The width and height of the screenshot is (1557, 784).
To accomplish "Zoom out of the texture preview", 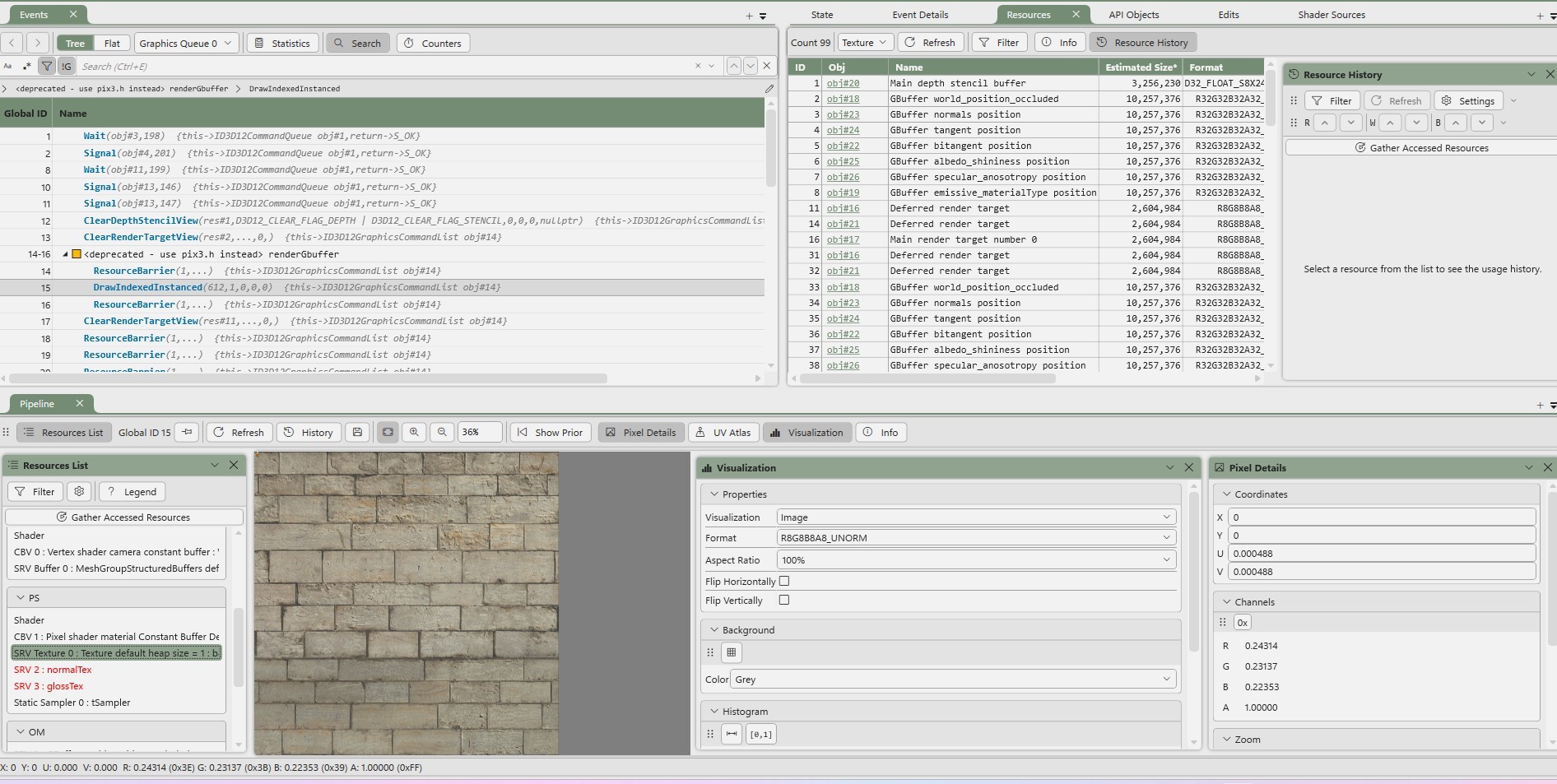I will point(442,433).
